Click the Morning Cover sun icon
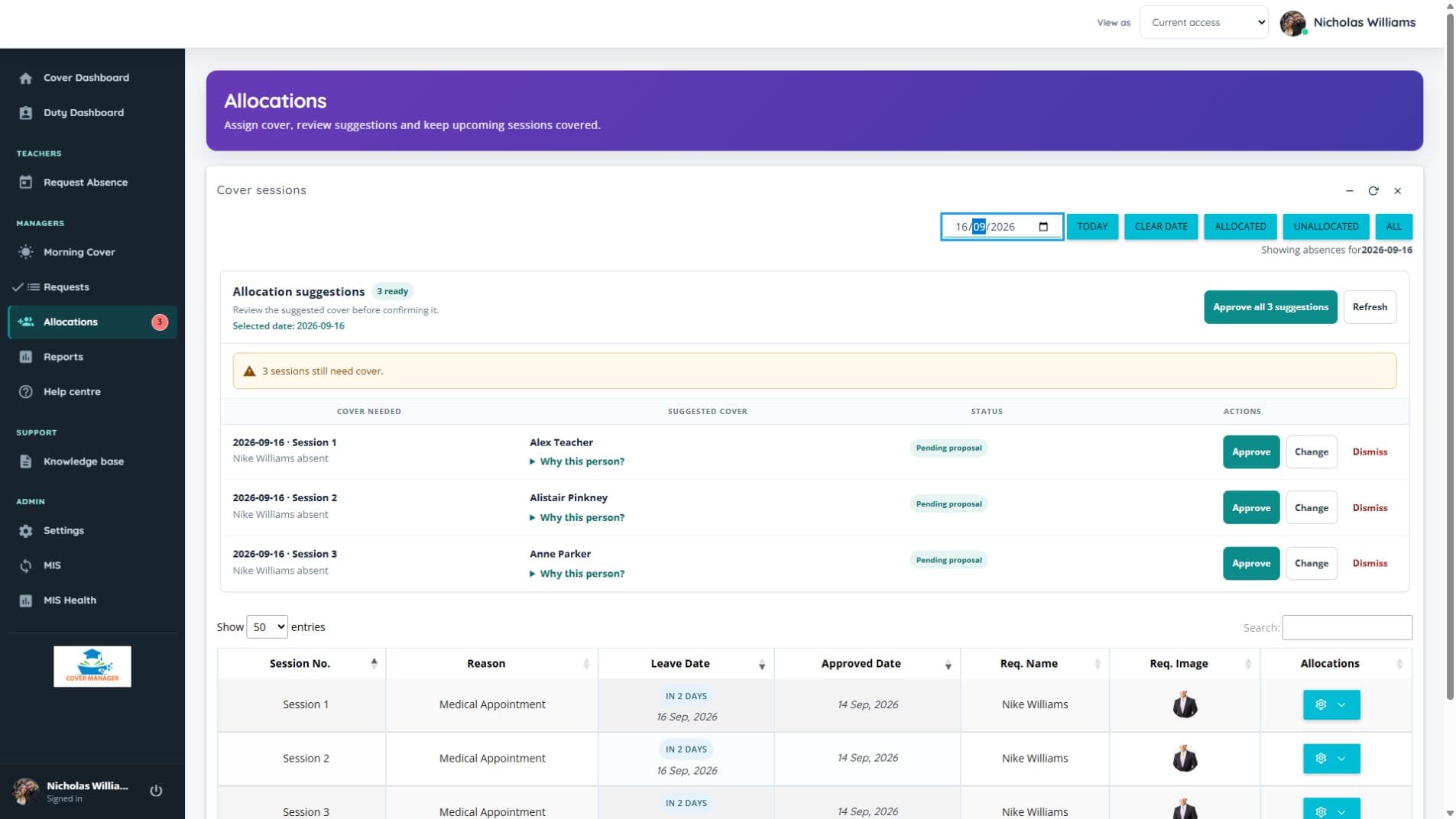The image size is (1456, 819). 25,252
